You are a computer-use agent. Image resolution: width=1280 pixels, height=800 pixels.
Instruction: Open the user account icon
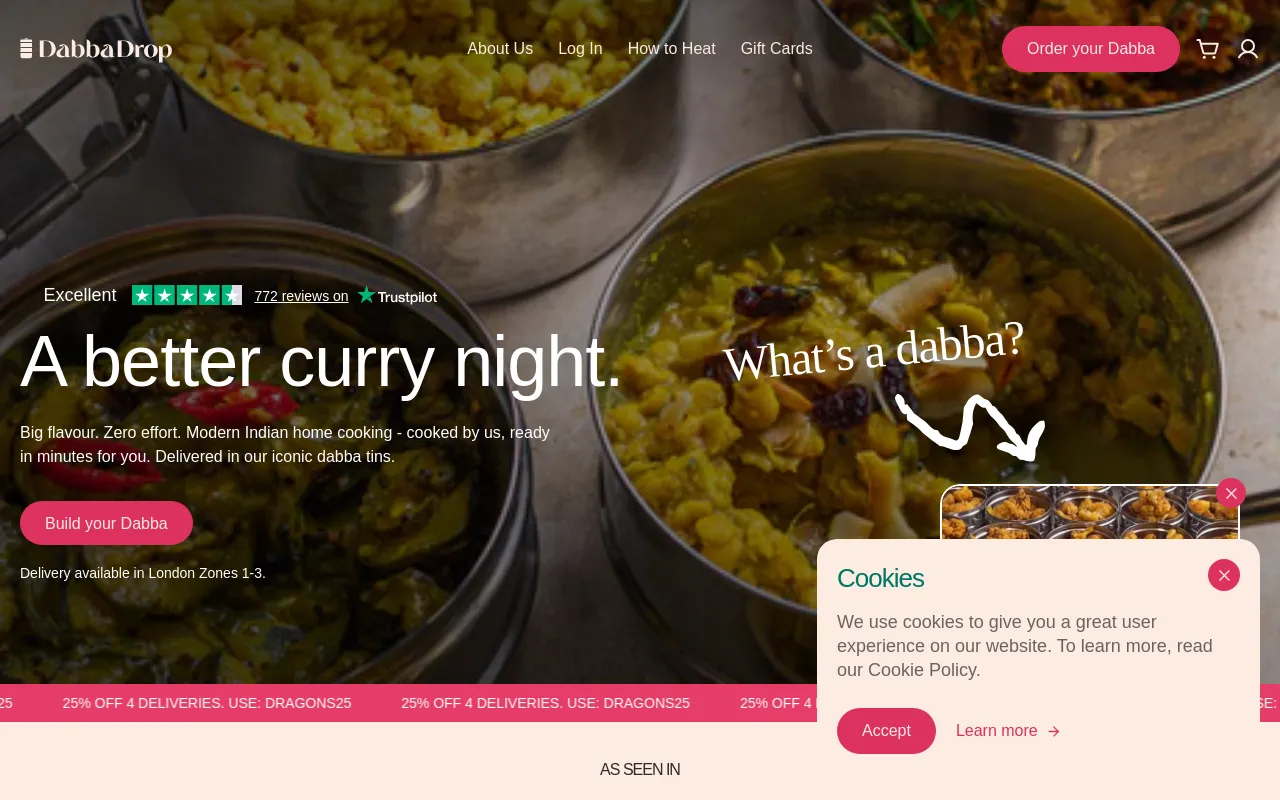(x=1248, y=49)
